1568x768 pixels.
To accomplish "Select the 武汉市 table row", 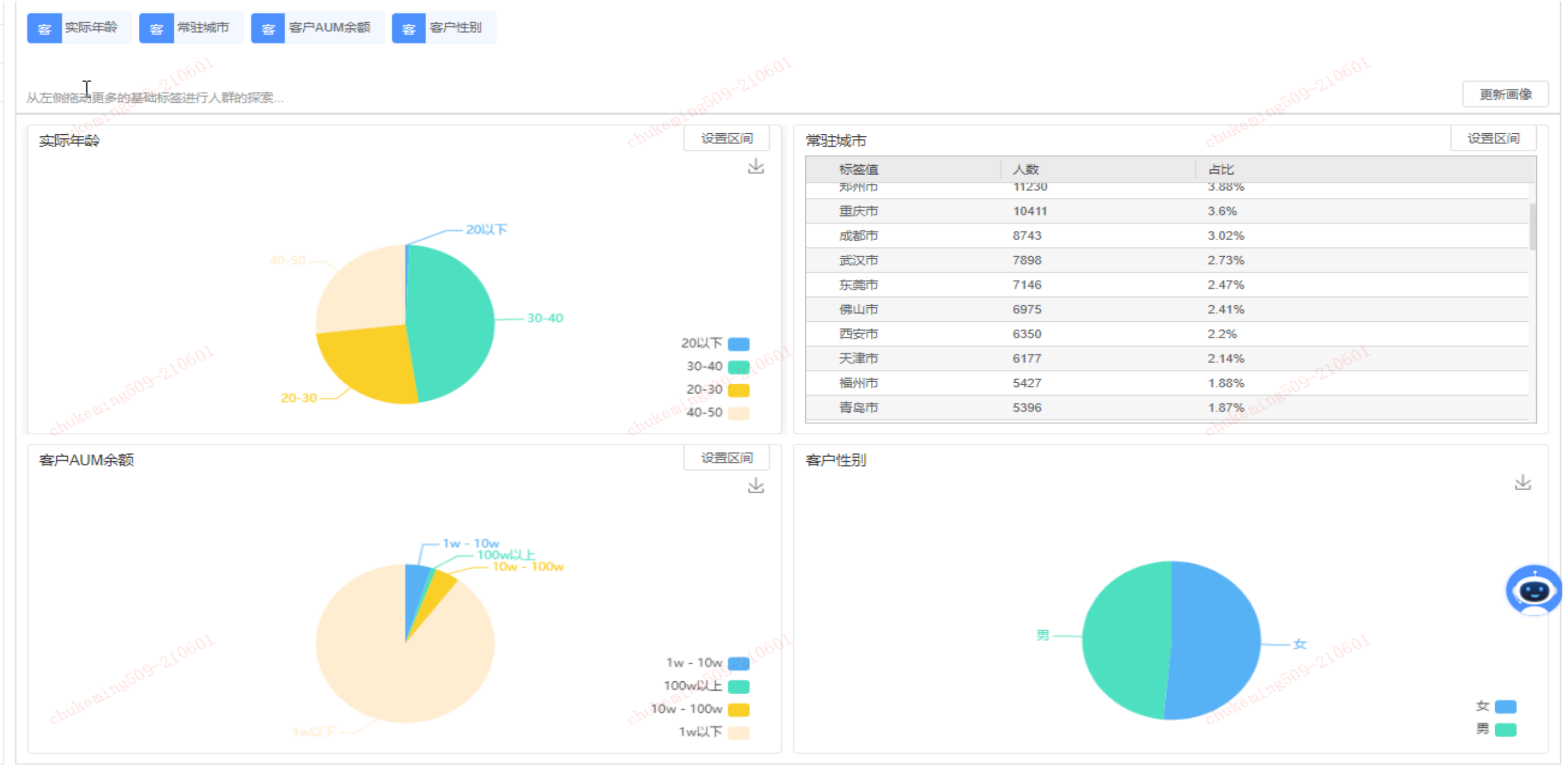I will pyautogui.click(x=1167, y=260).
